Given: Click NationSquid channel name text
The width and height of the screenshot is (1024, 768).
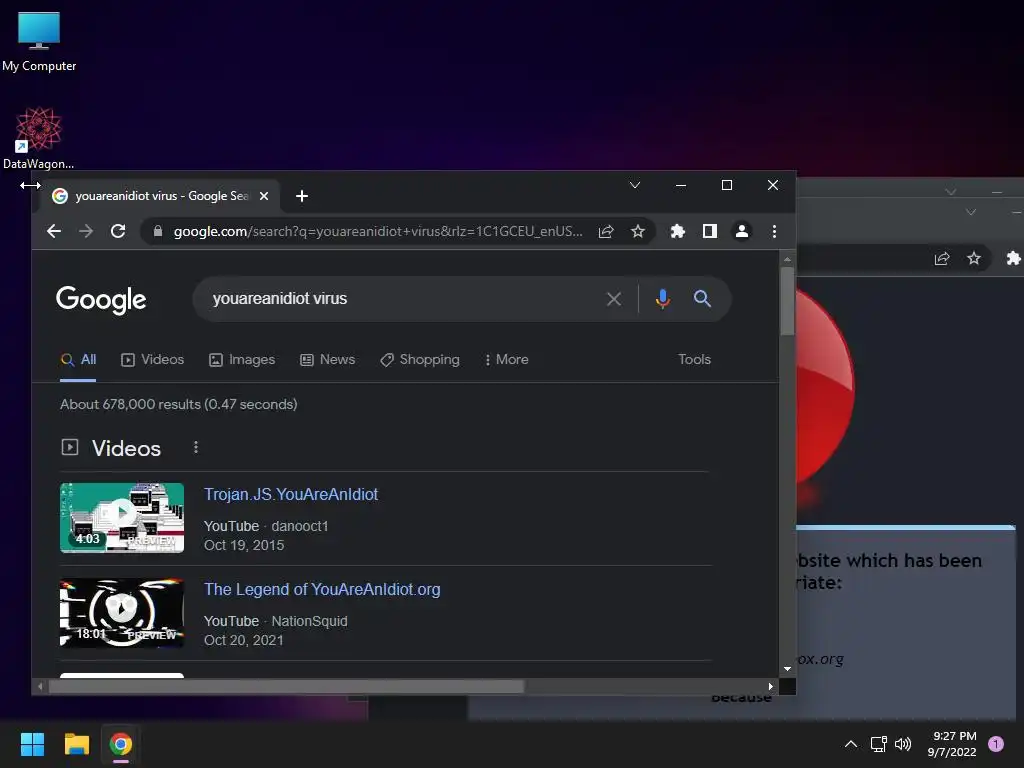Looking at the screenshot, I should coord(310,622).
